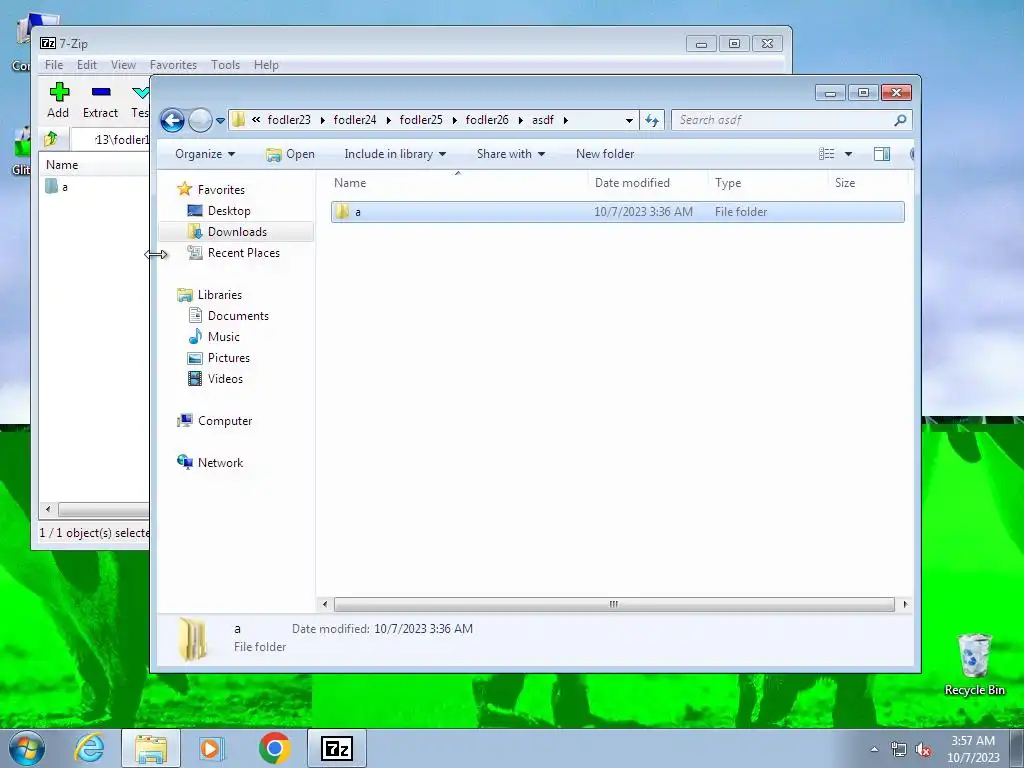Go back in Explorer navigation
This screenshot has width=1024, height=768.
click(x=172, y=120)
